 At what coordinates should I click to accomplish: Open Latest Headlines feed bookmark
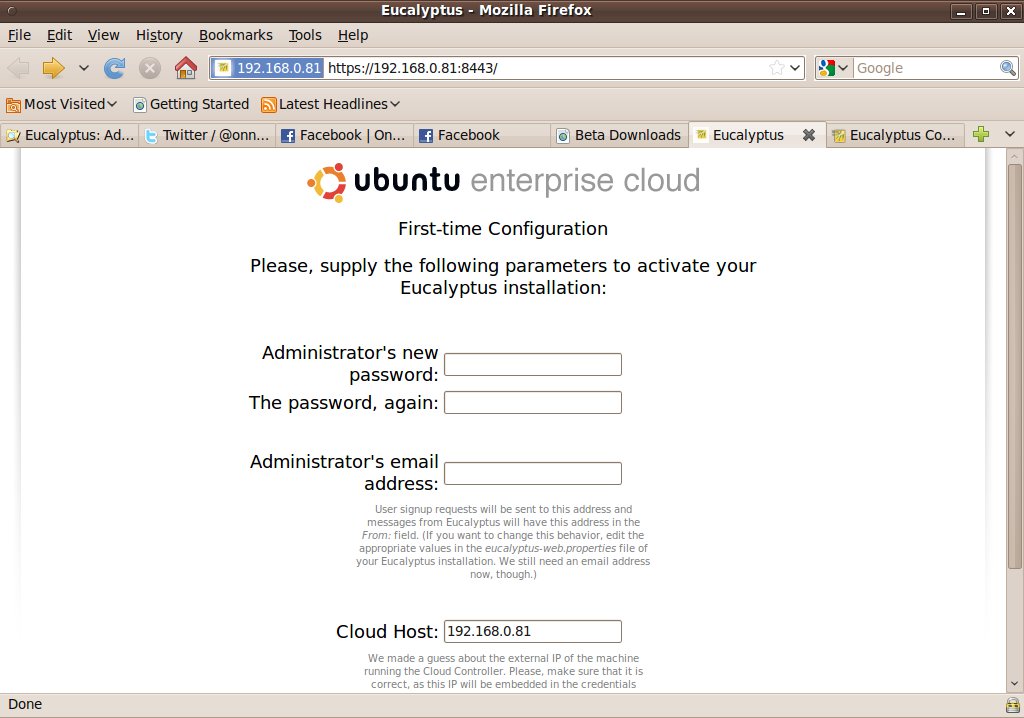(x=330, y=105)
